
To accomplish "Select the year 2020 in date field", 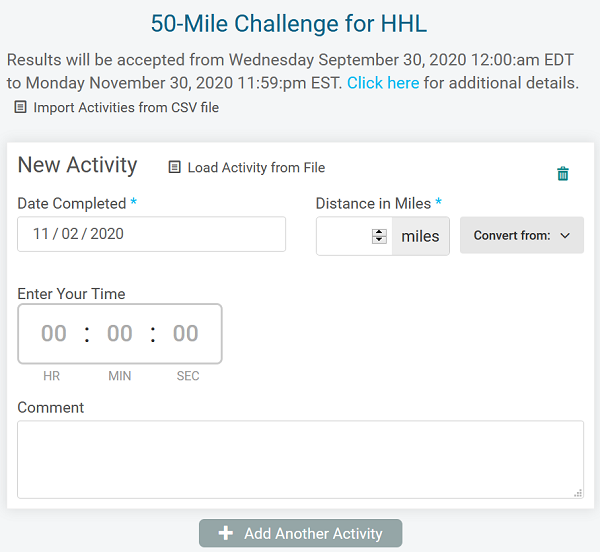I will click(107, 234).
